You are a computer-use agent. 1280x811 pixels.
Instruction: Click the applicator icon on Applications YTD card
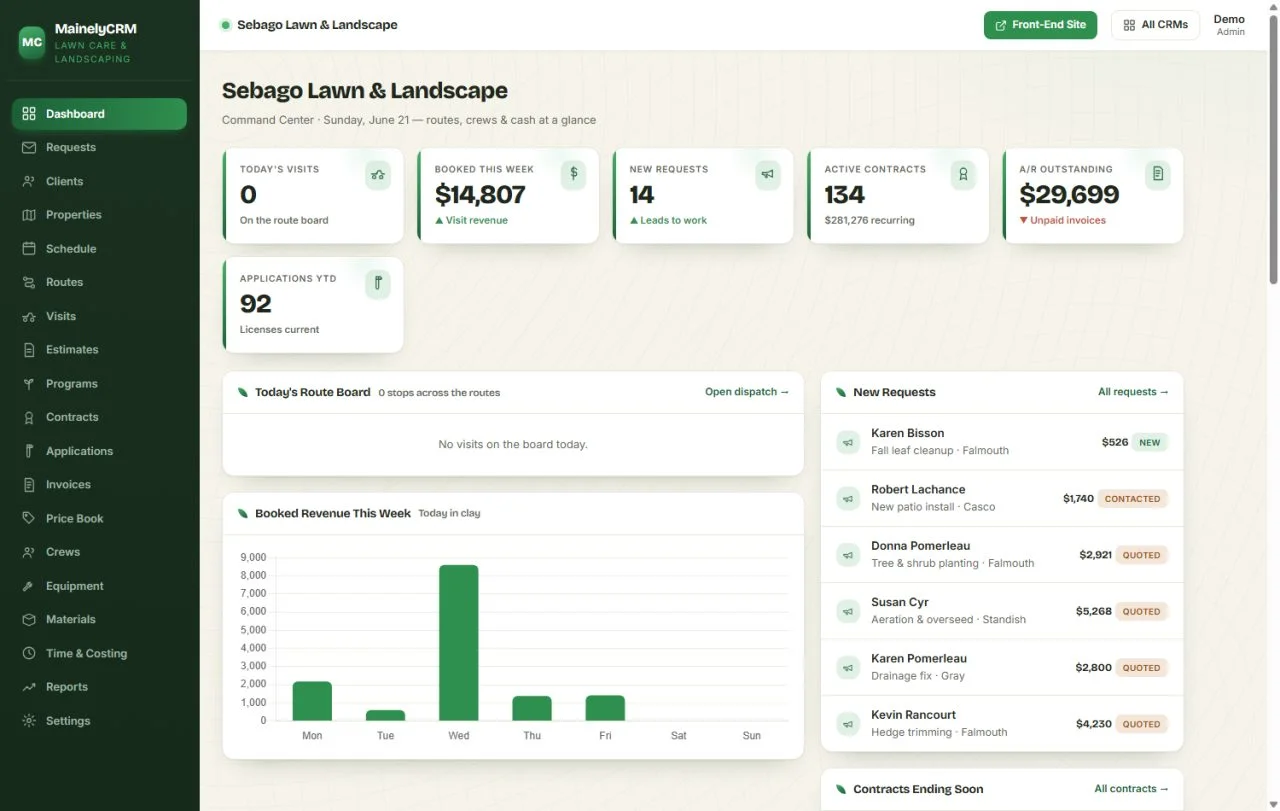pos(378,283)
